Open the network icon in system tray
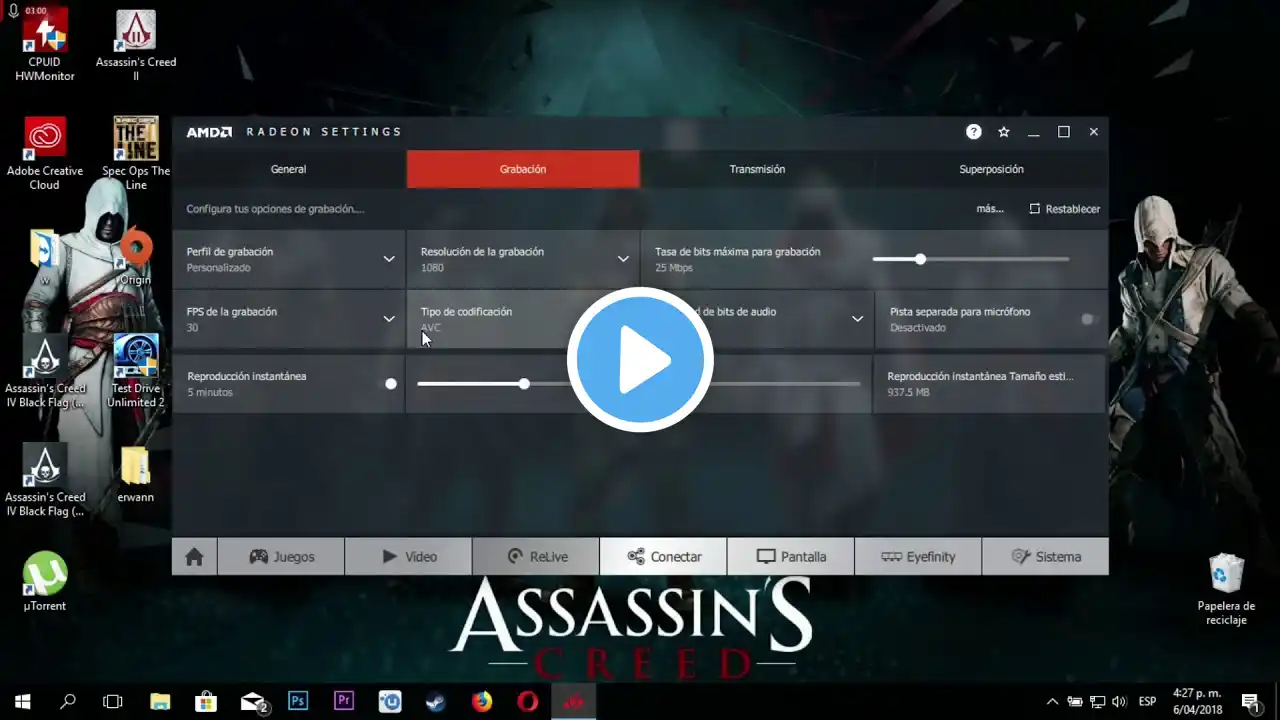The image size is (1280, 720). (1097, 701)
